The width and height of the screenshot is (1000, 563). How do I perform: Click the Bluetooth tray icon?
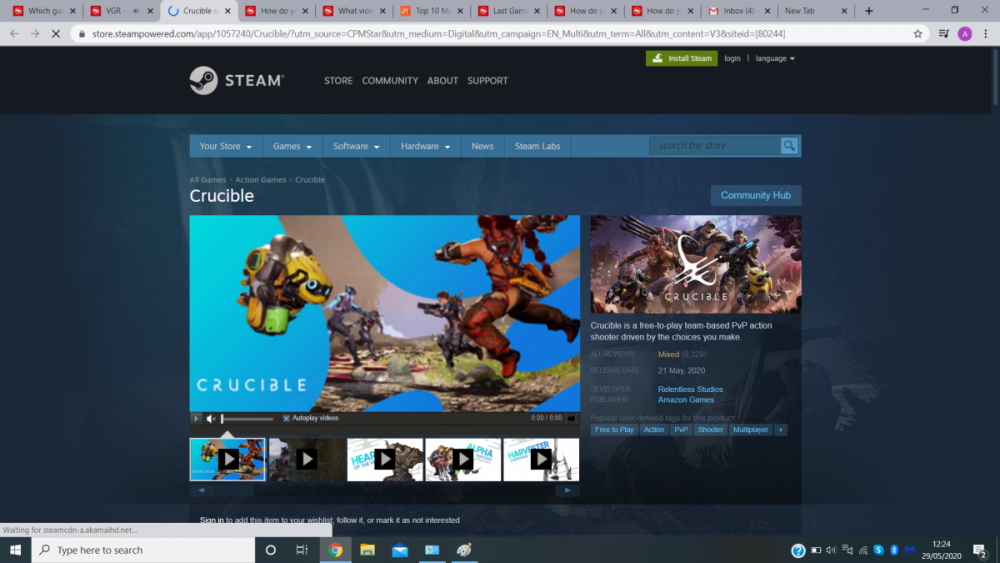click(894, 550)
